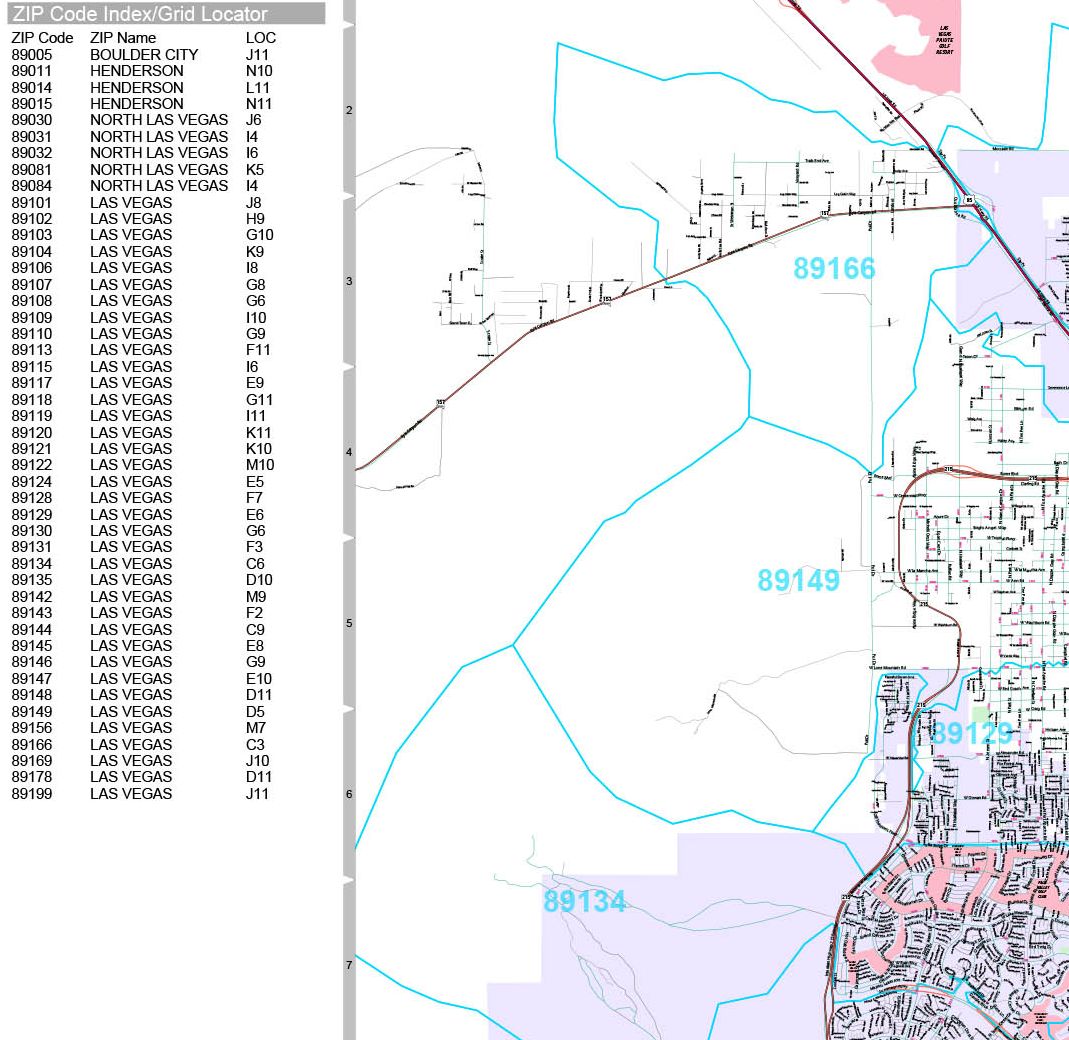This screenshot has width=1069, height=1040.
Task: Click grid row number 6 on ruler
Action: tap(349, 794)
